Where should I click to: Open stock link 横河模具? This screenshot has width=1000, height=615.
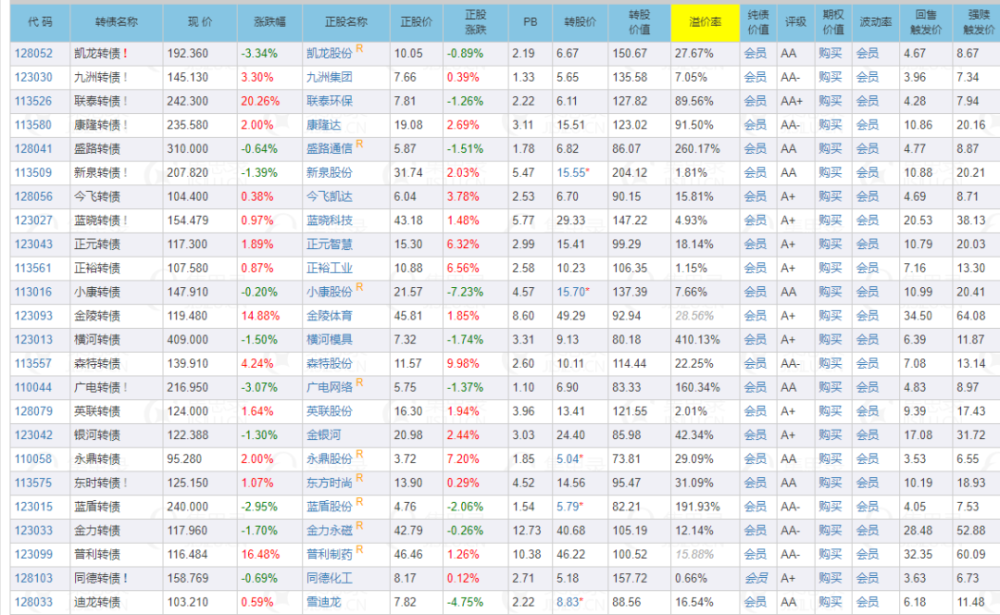tap(329, 340)
